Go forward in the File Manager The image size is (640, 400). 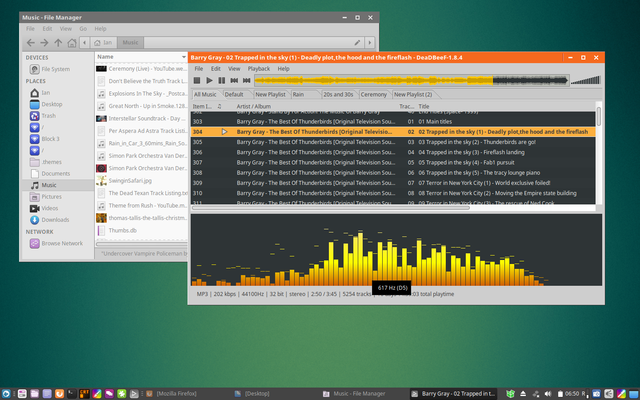(44, 42)
